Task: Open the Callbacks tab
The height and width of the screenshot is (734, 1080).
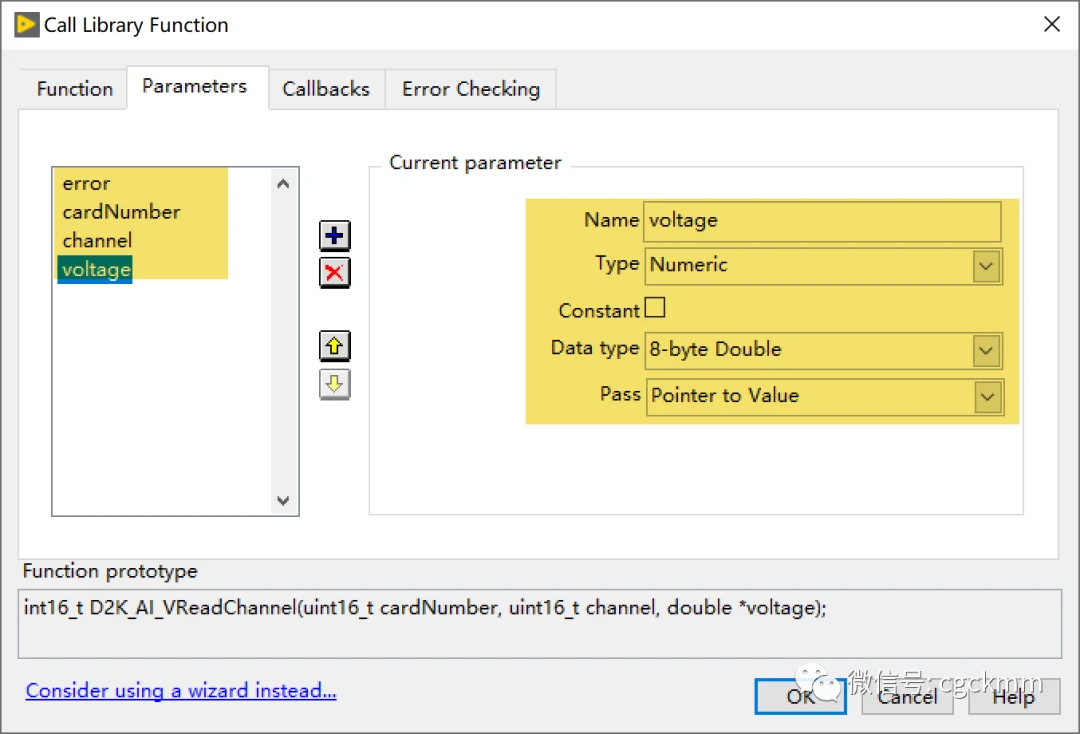Action: 326,89
